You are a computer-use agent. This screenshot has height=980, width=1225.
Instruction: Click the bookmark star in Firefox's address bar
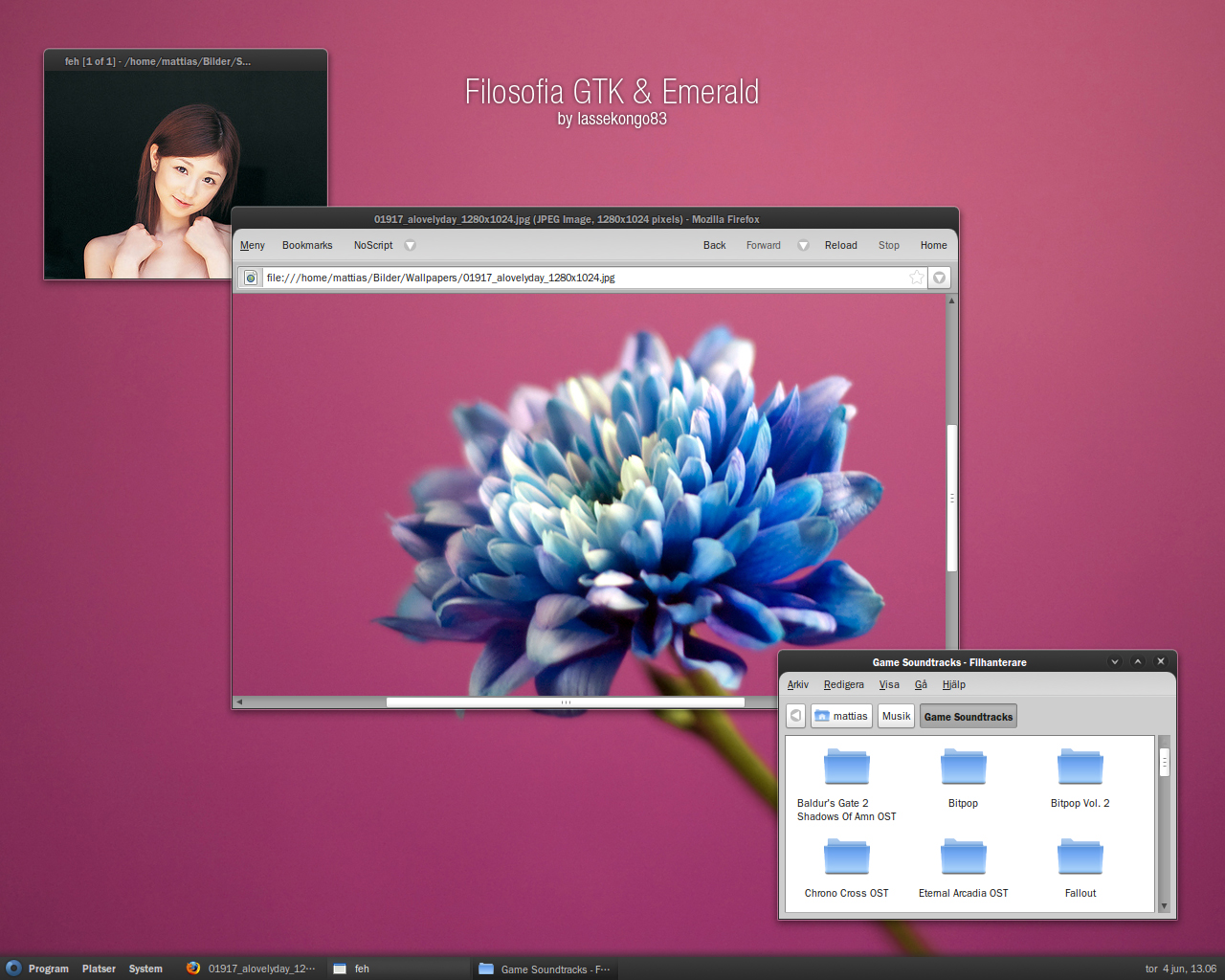click(917, 278)
